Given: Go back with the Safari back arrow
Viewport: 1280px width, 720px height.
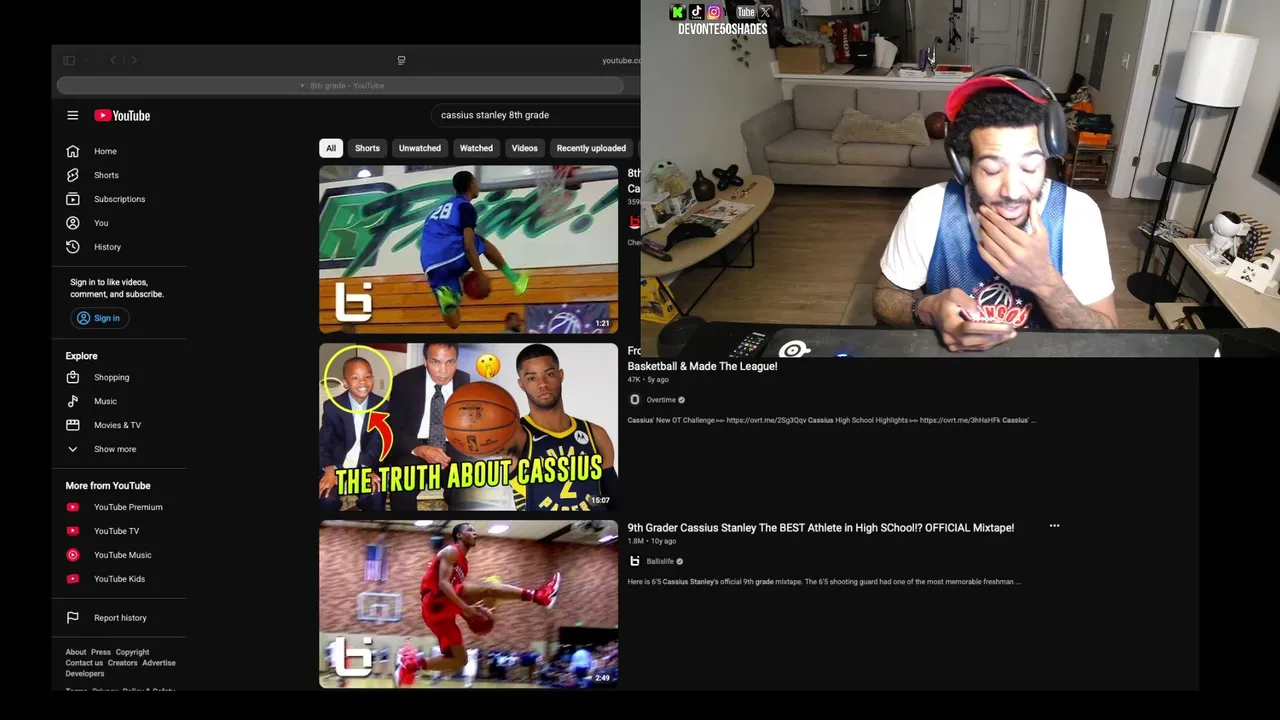Looking at the screenshot, I should pos(112,60).
